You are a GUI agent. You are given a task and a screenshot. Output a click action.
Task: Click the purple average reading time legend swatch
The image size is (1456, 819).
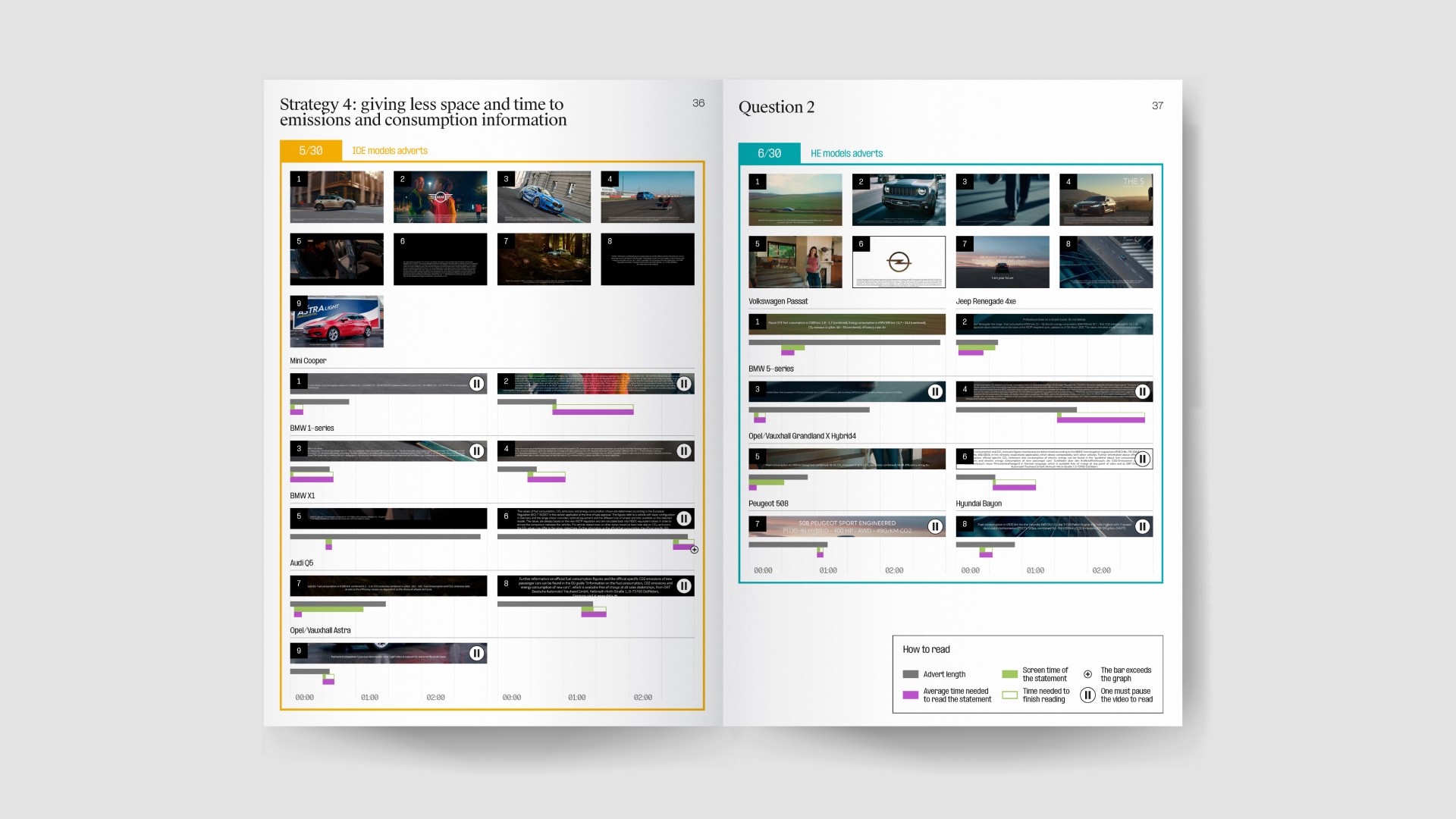pos(911,695)
